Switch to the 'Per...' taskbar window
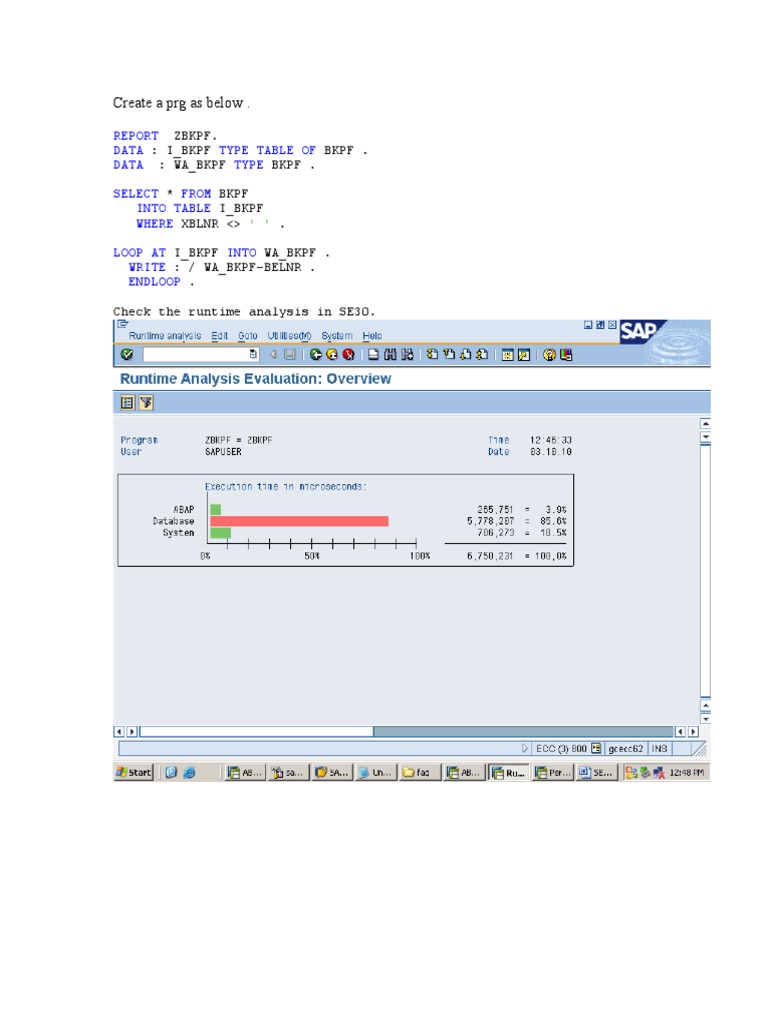The height and width of the screenshot is (1024, 768). tap(552, 773)
